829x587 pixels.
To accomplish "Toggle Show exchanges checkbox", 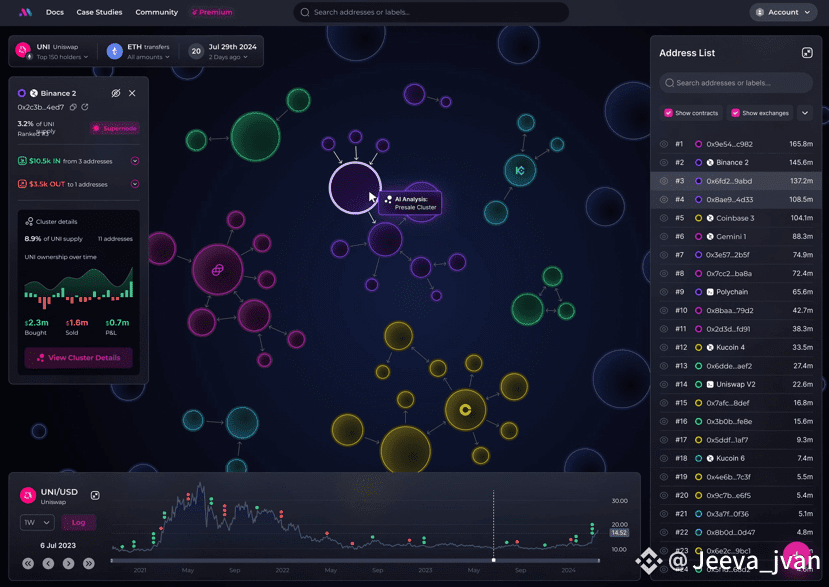I will (735, 113).
